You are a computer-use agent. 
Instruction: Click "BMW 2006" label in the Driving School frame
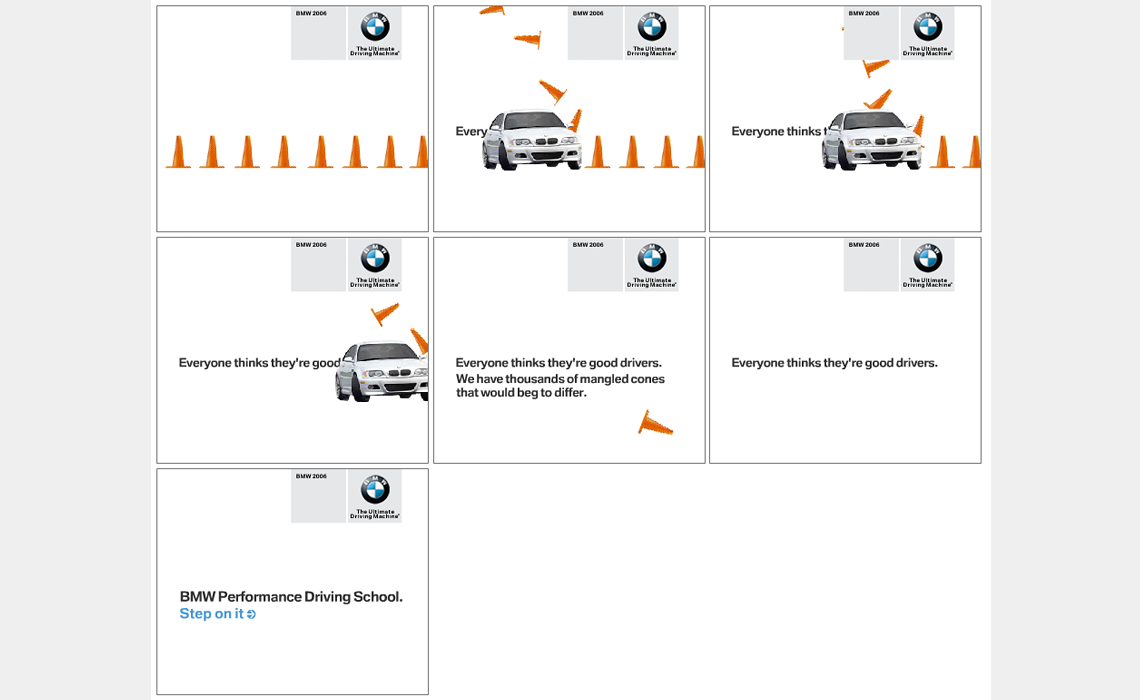click(x=311, y=476)
